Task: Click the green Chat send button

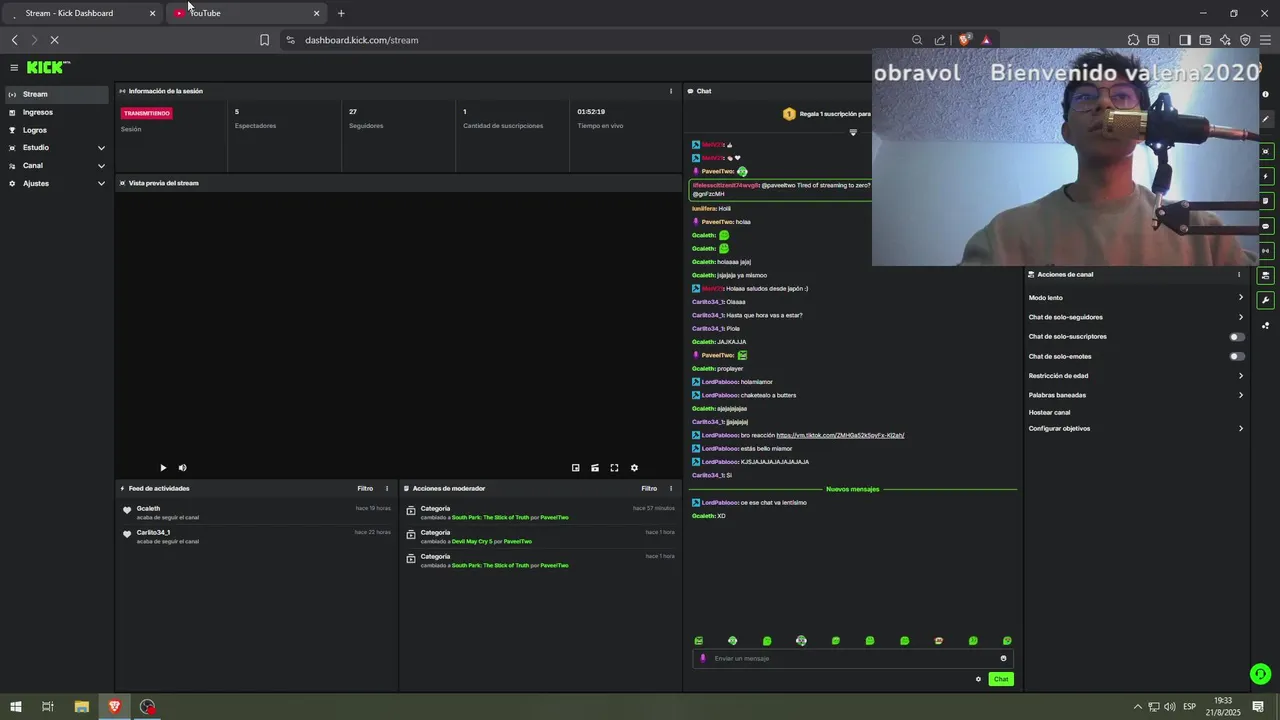Action: pos(1001,679)
